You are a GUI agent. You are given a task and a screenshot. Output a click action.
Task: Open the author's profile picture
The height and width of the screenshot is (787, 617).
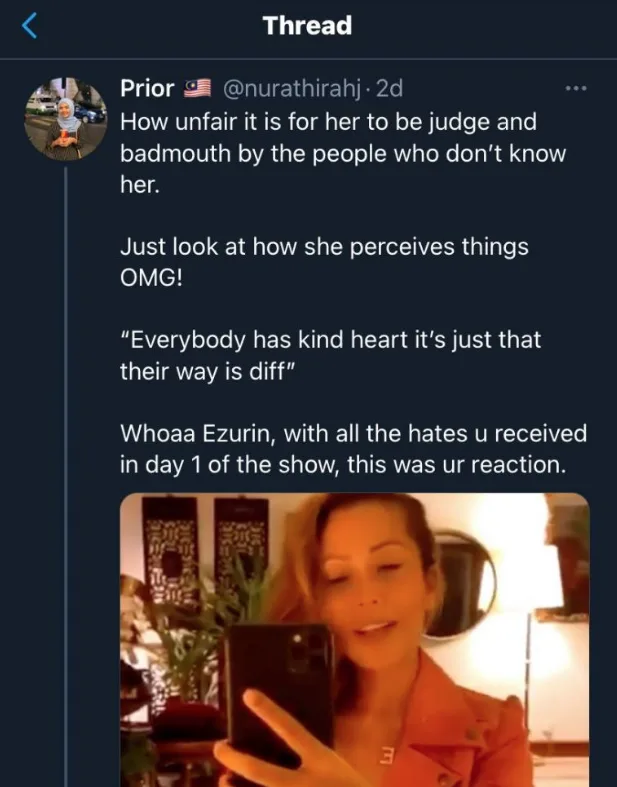coord(65,116)
